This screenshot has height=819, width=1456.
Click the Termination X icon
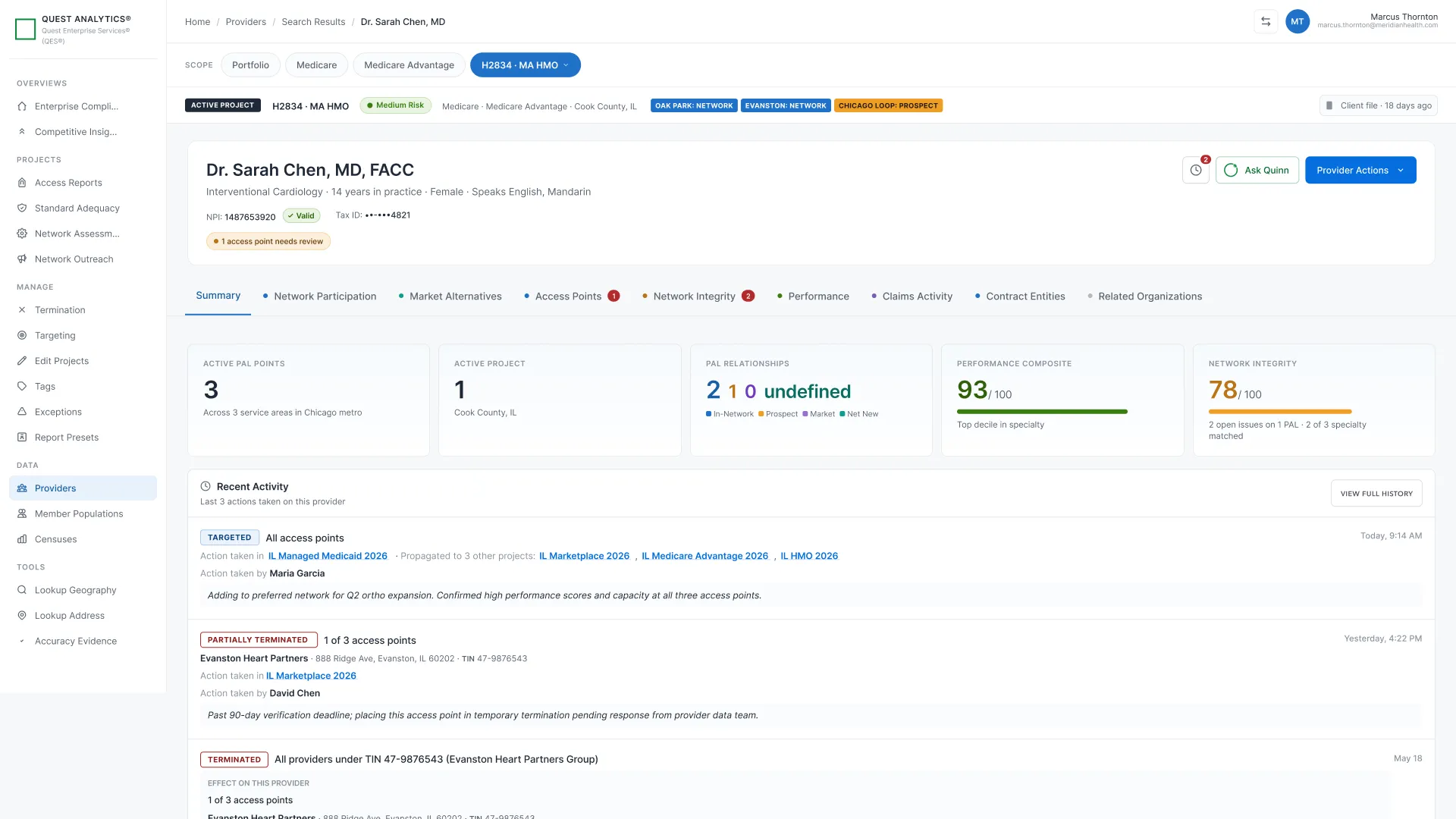pyautogui.click(x=22, y=310)
